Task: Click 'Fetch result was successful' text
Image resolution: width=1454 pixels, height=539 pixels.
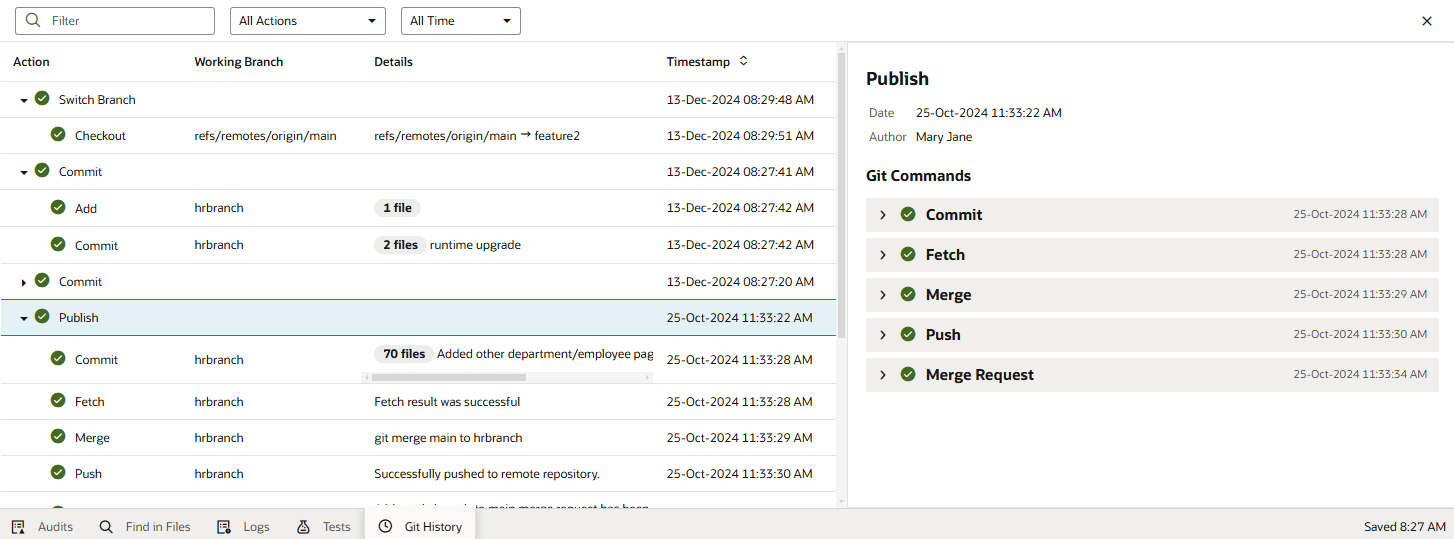Action: pyautogui.click(x=447, y=402)
